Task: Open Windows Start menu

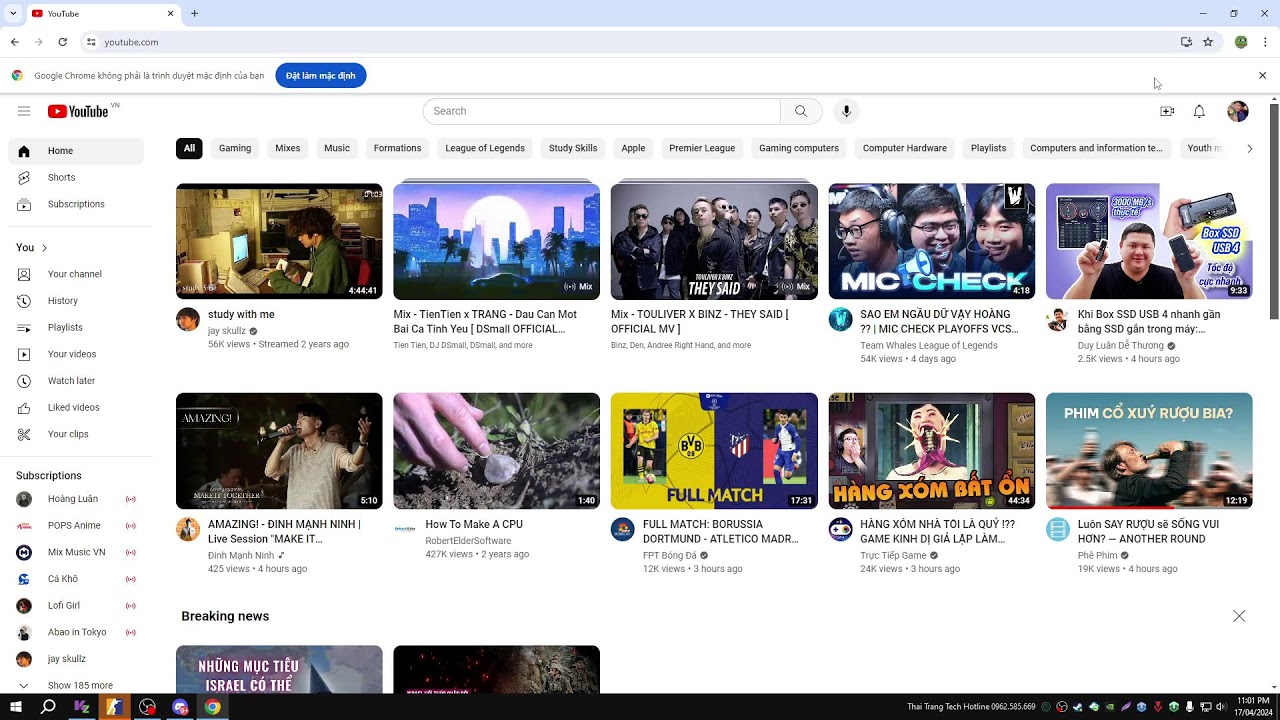Action: [x=15, y=707]
